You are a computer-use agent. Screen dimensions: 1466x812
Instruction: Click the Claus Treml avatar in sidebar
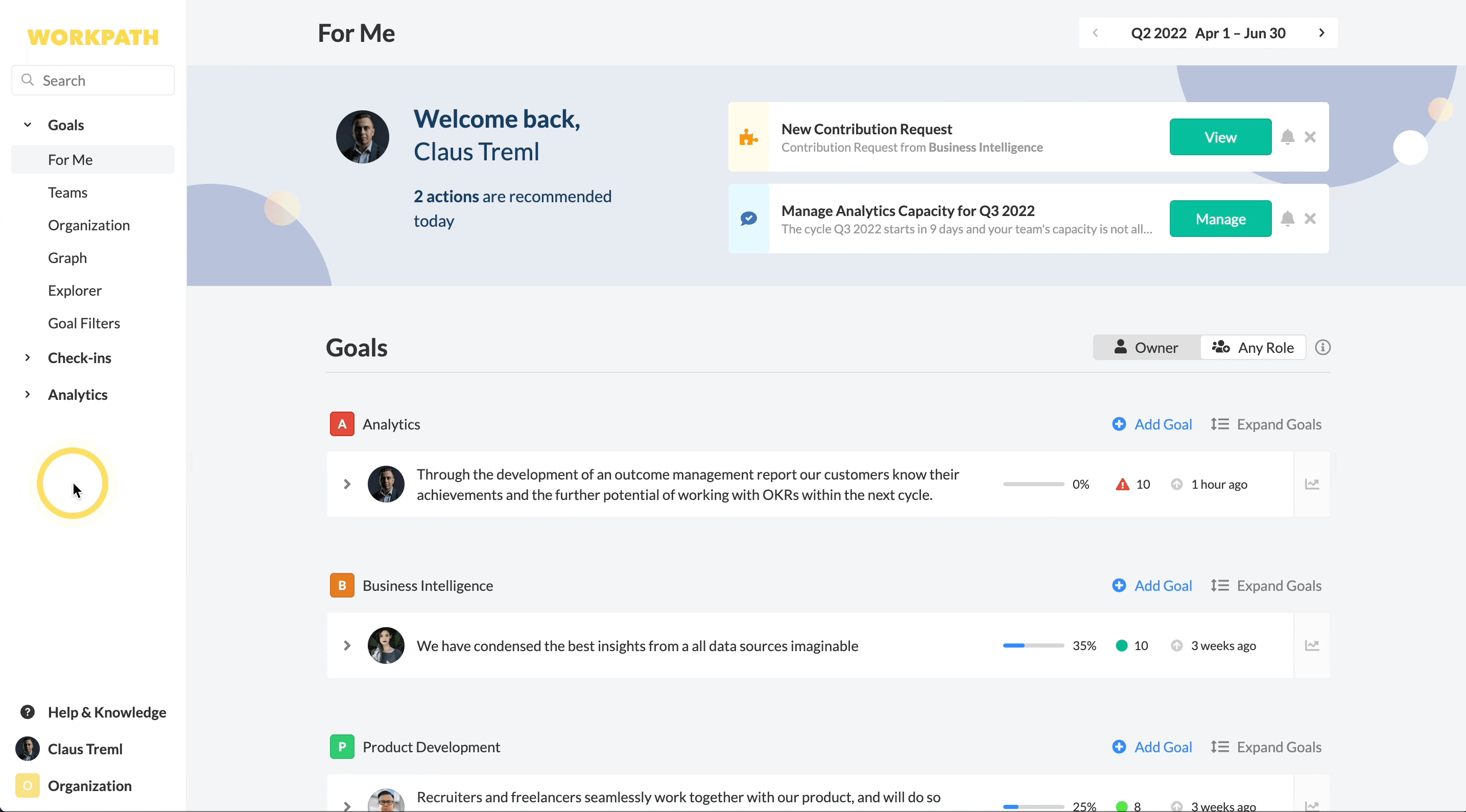(27, 749)
